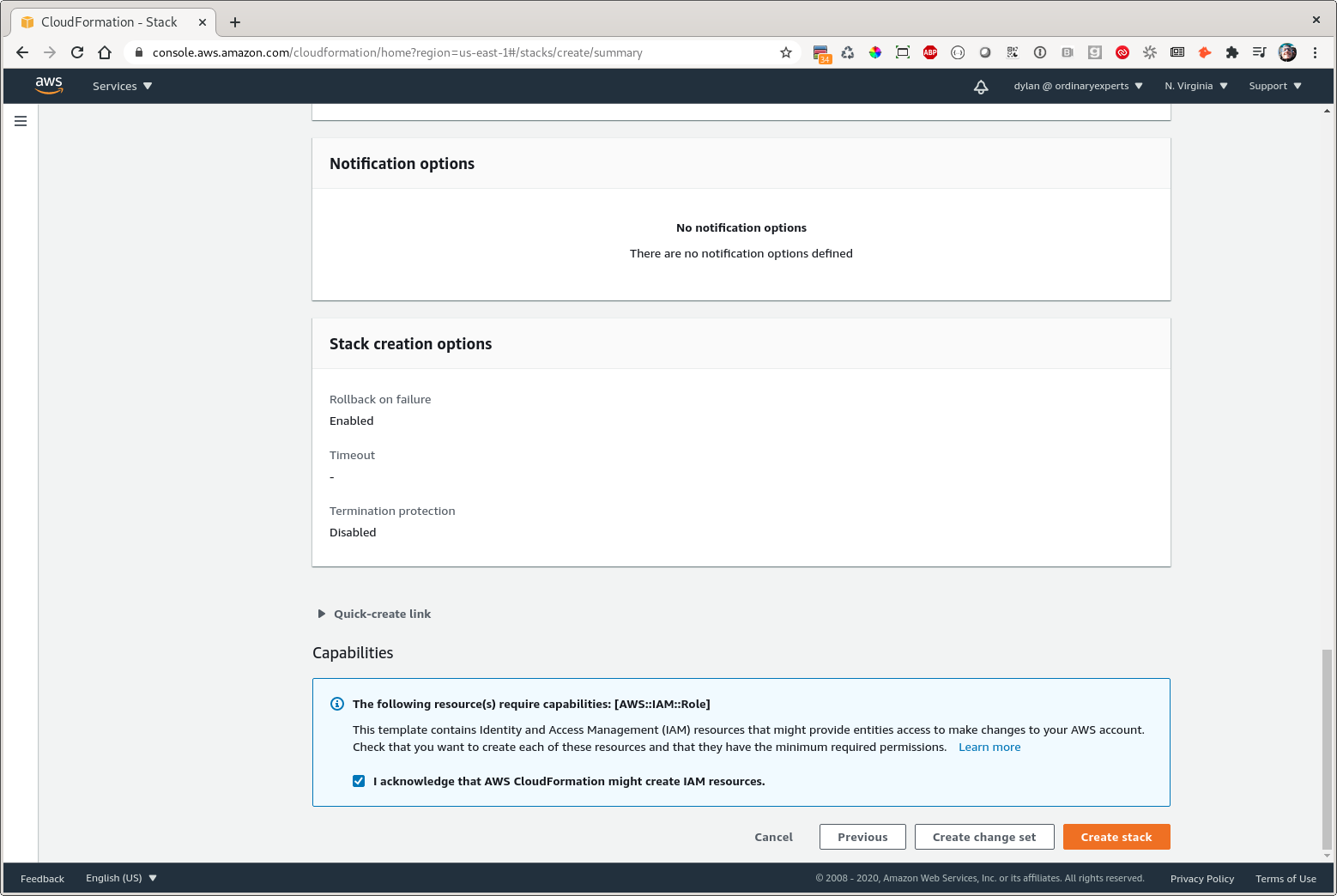This screenshot has width=1337, height=896.
Task: Reload the page
Action: [77, 52]
